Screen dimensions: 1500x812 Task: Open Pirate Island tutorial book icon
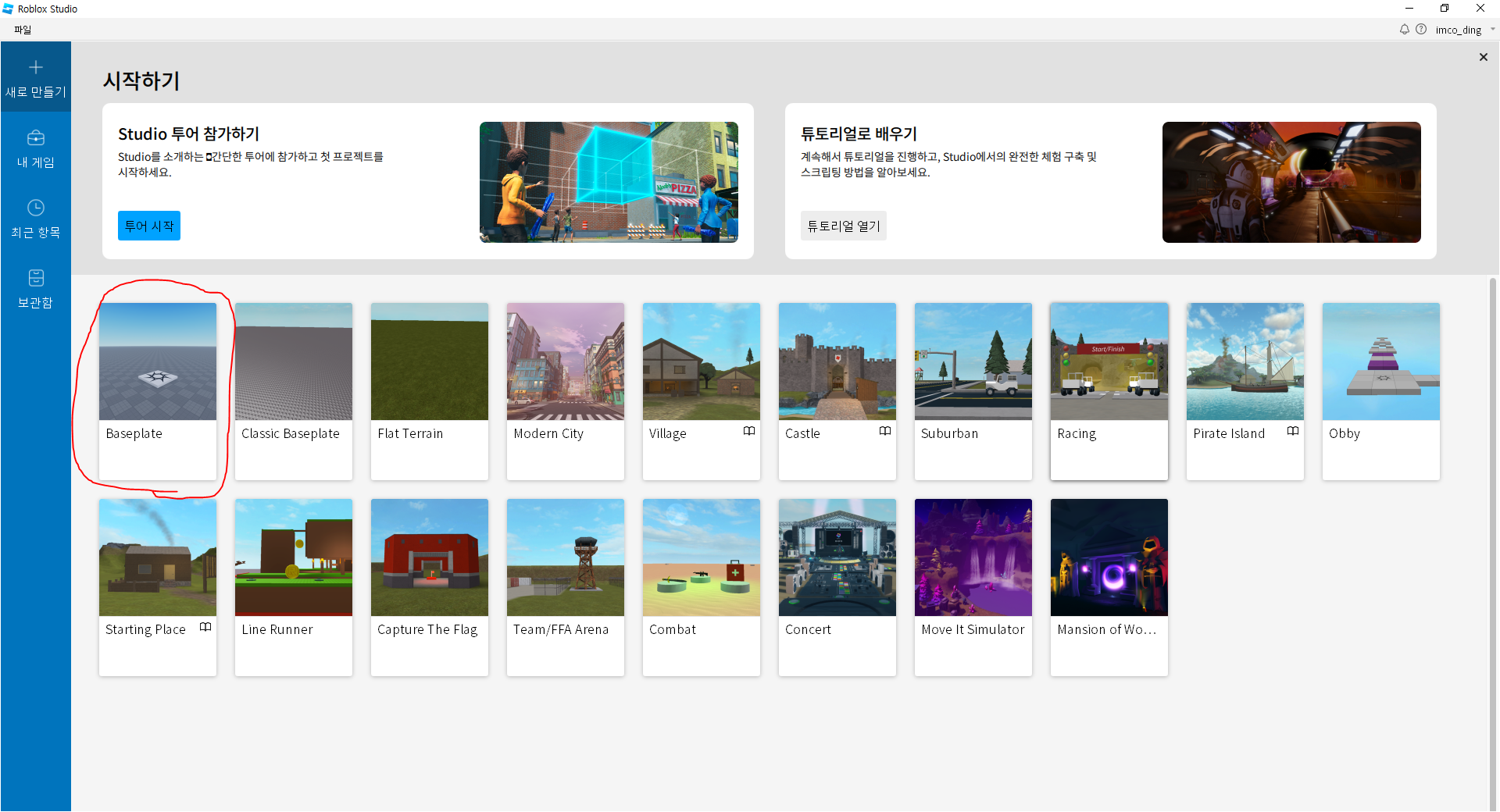1293,431
